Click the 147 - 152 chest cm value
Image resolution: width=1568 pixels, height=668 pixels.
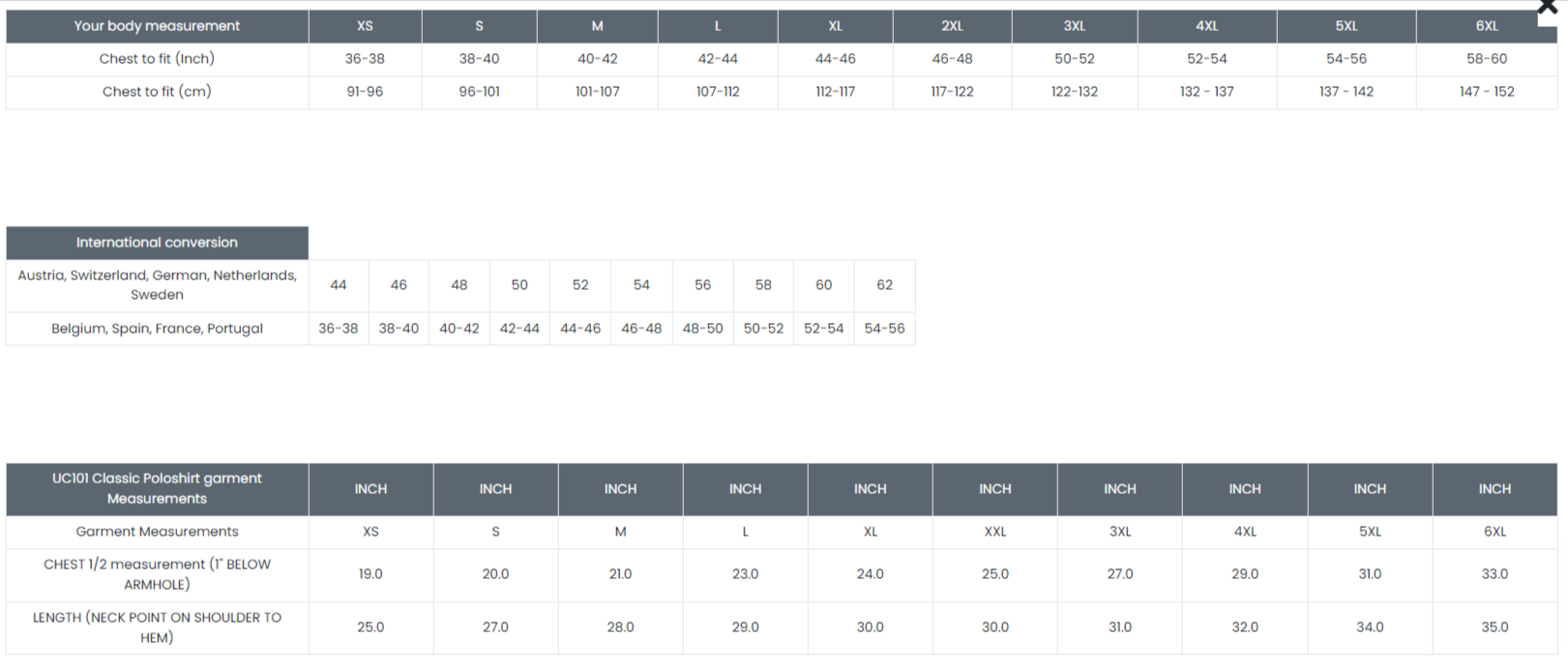coord(1486,92)
